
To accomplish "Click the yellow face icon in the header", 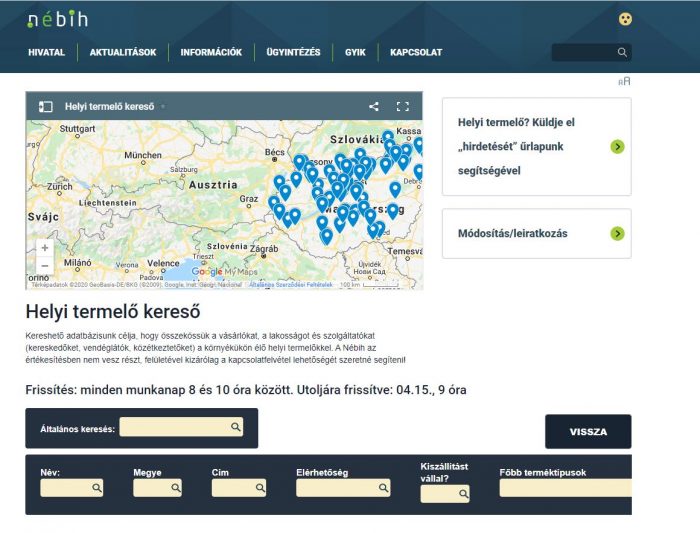I will [625, 19].
